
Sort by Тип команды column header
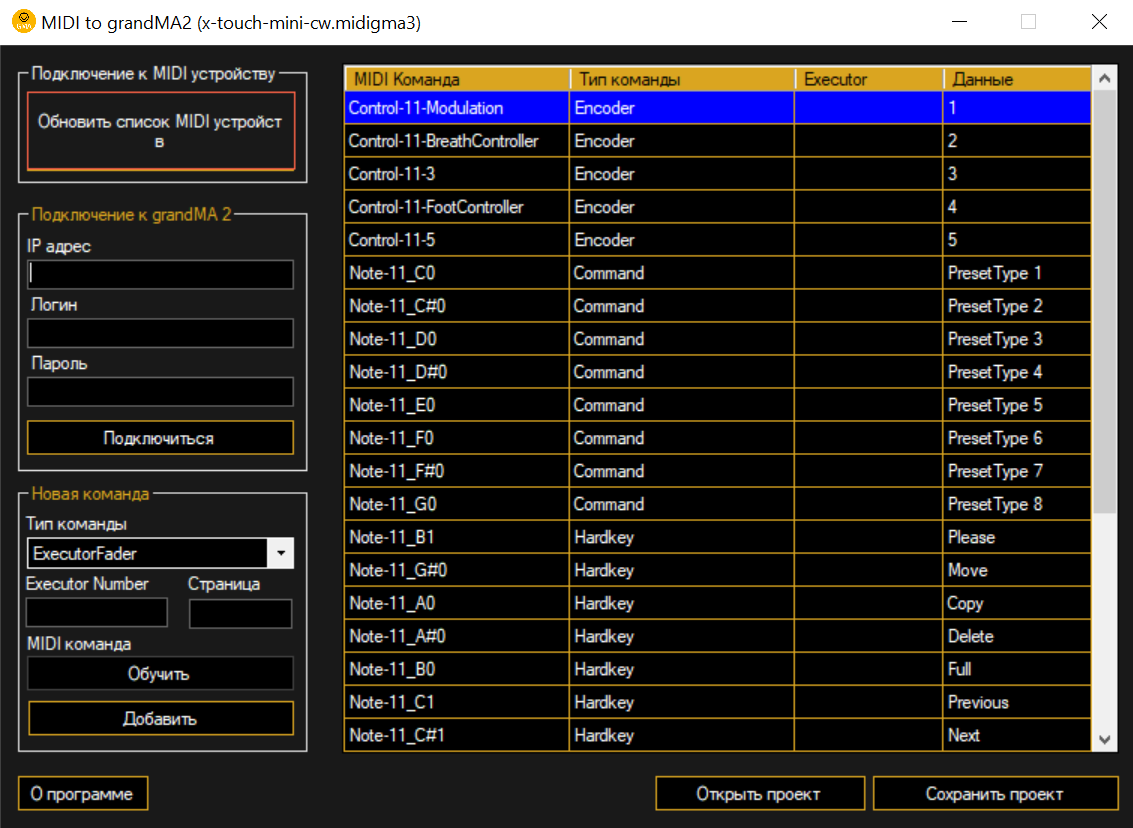[x=682, y=79]
